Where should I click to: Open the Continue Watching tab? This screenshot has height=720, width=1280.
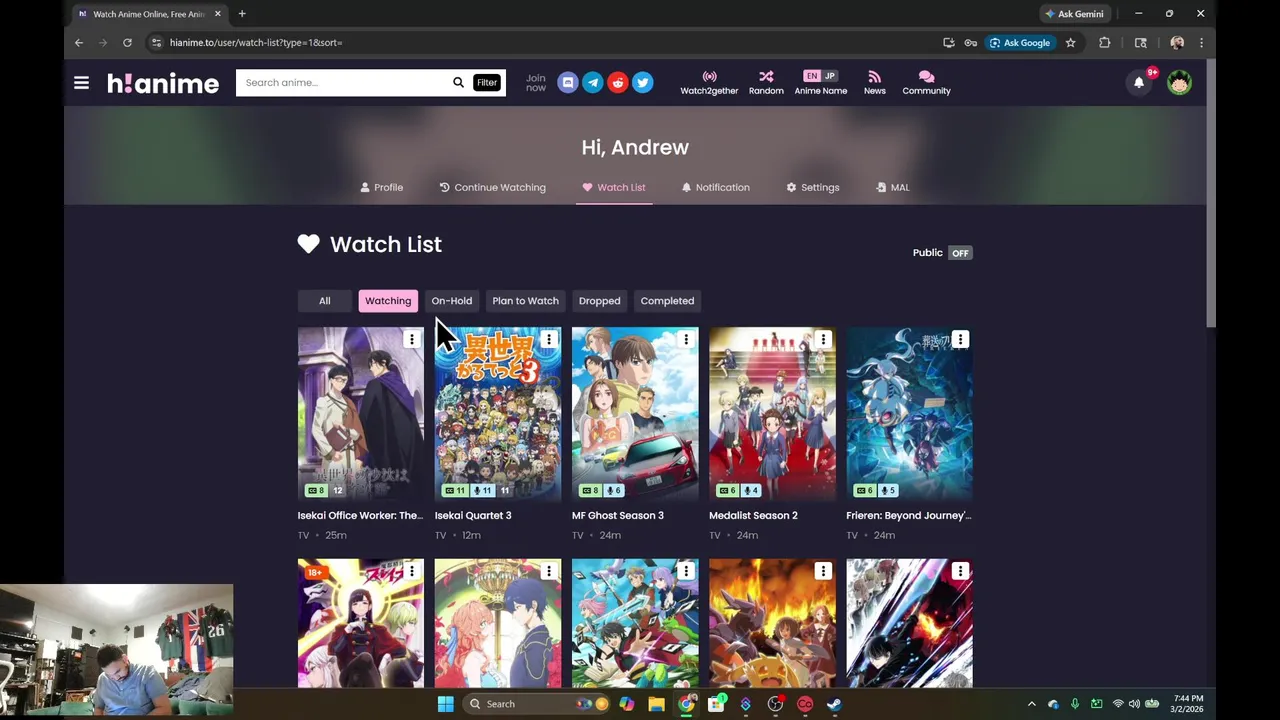coord(492,187)
